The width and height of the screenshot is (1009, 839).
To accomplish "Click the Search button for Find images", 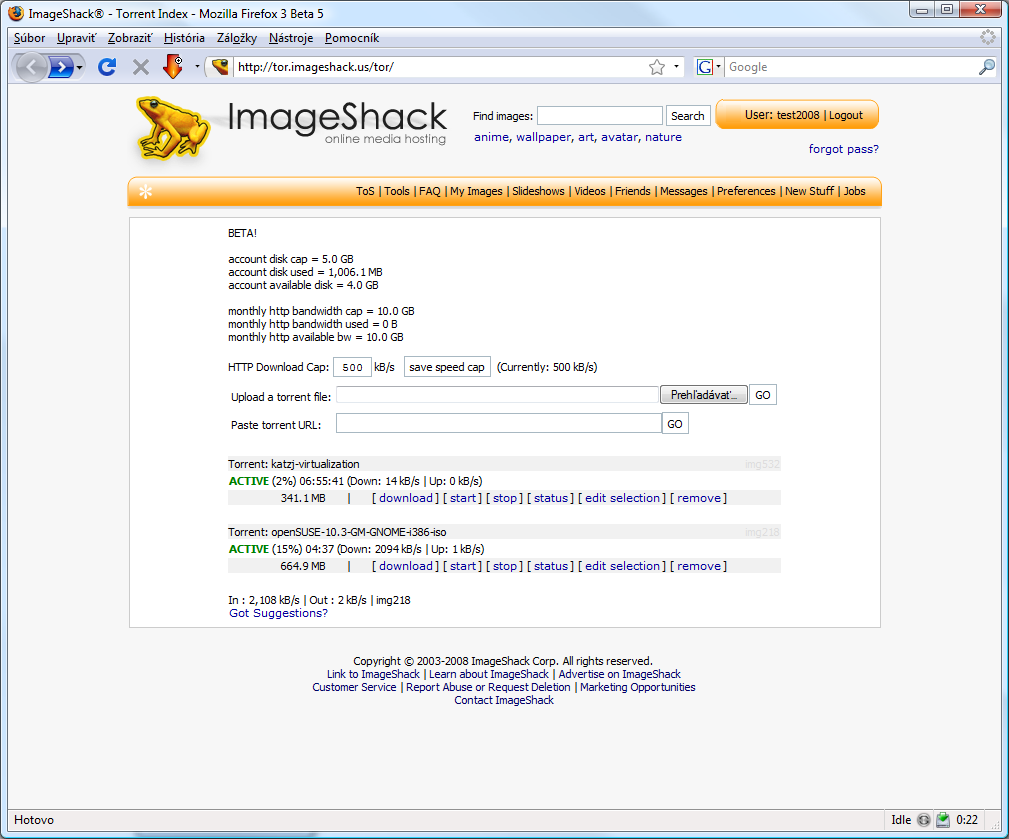I will click(688, 116).
